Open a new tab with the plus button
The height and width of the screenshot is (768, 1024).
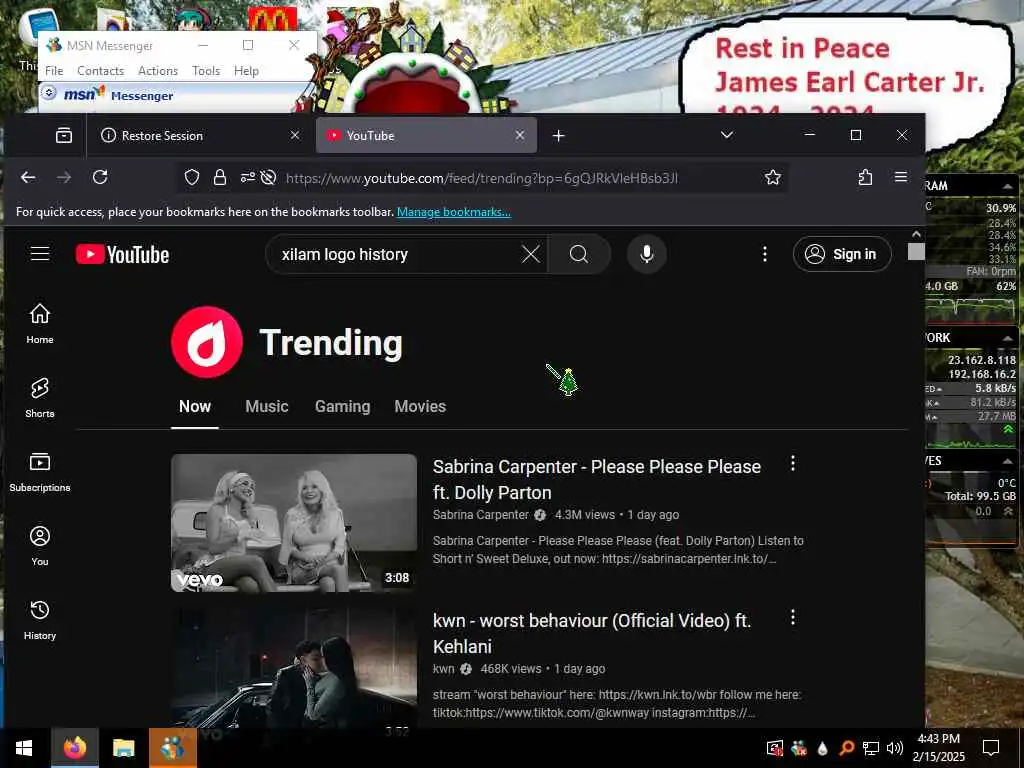coord(558,136)
